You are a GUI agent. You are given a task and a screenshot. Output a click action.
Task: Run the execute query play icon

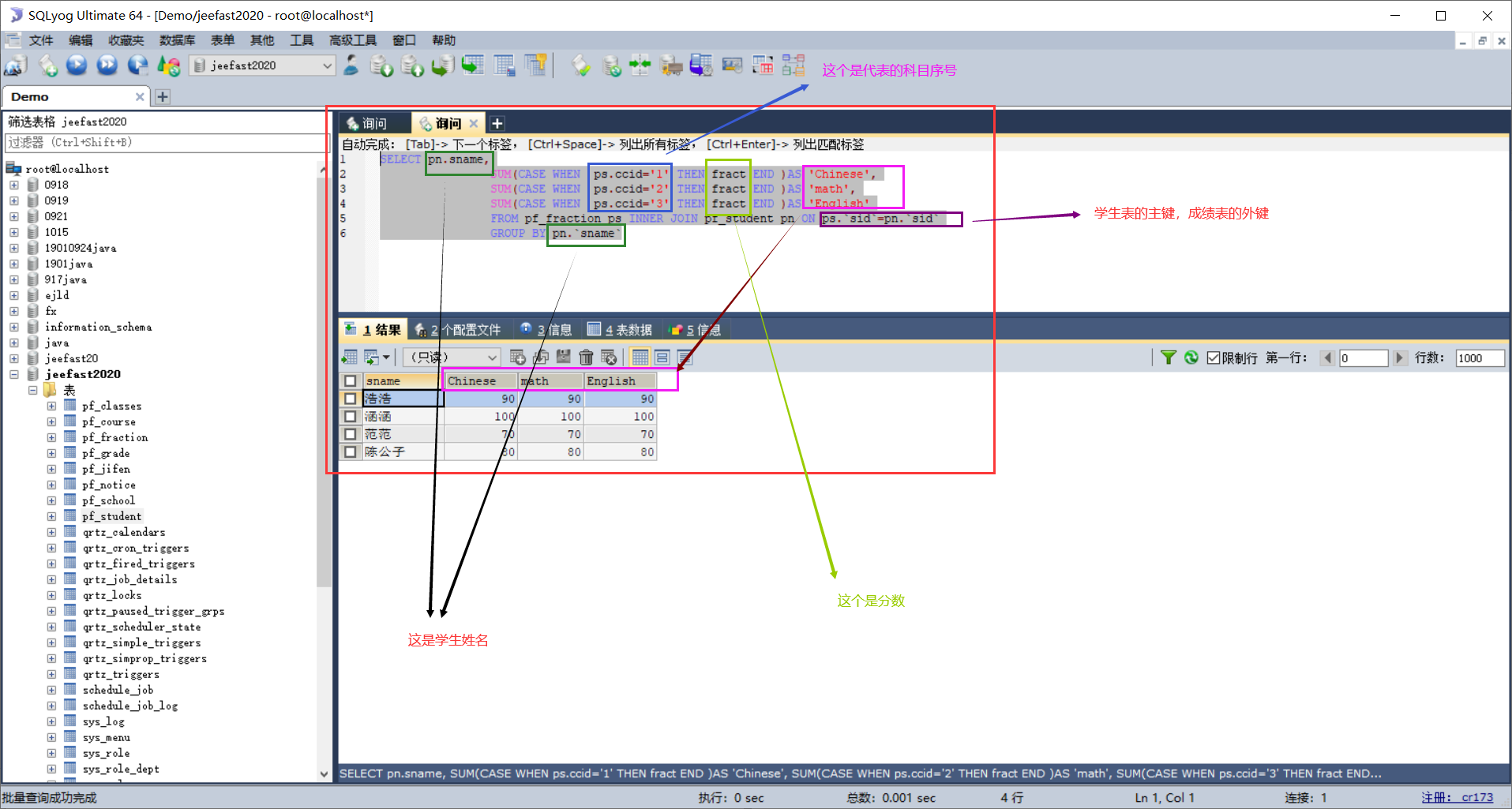coord(77,66)
